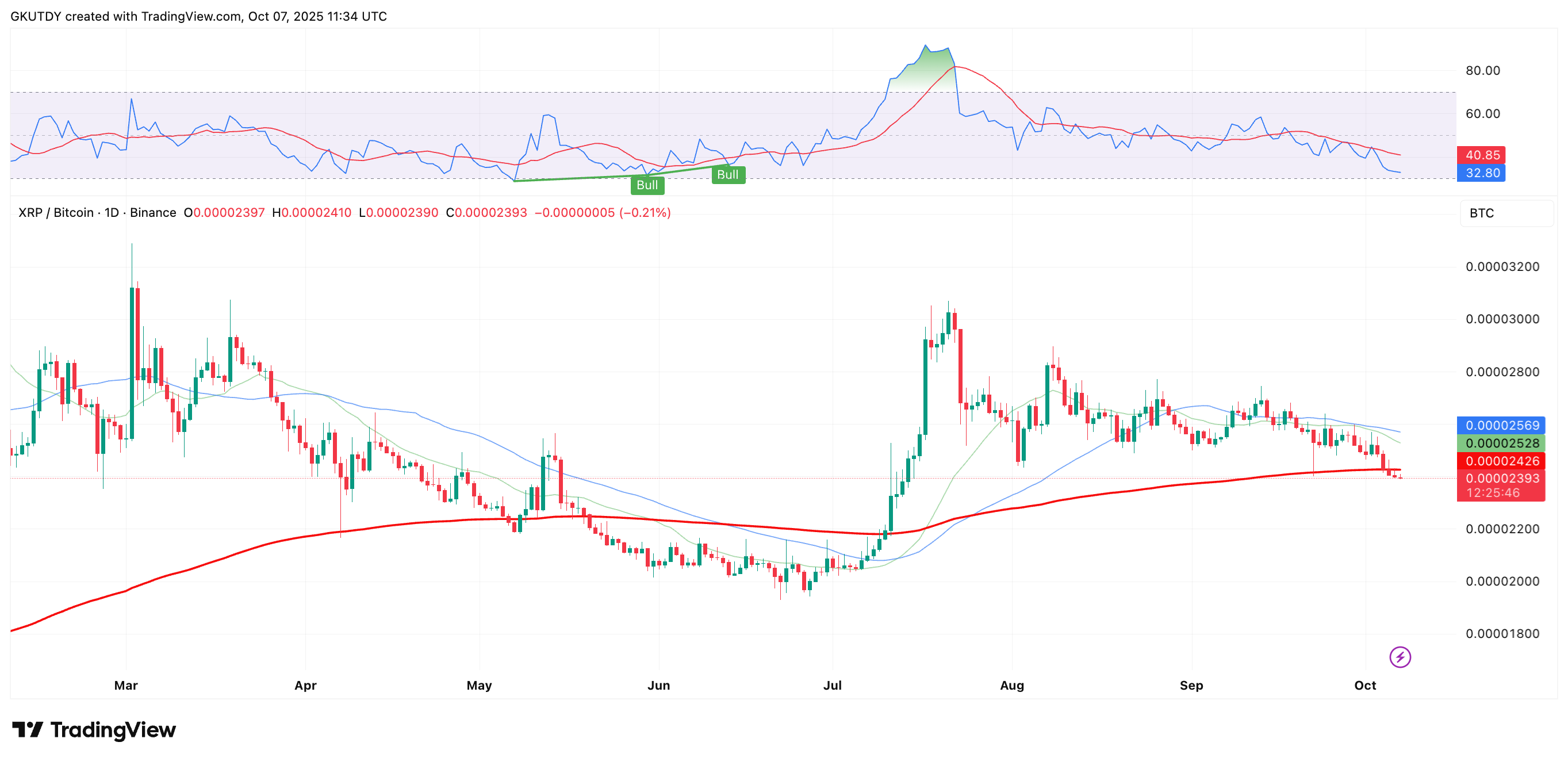Click the second green Bull divergence label
The image size is (1568, 761).
click(x=728, y=175)
